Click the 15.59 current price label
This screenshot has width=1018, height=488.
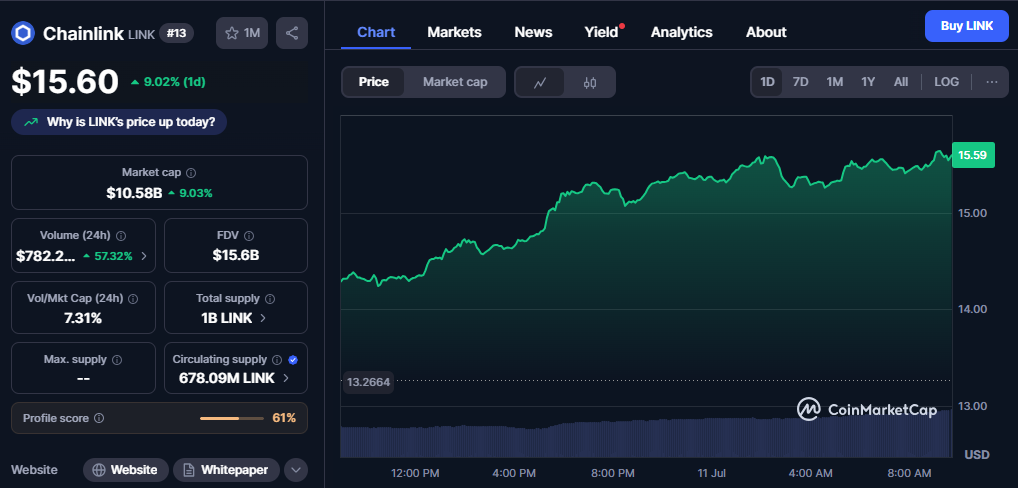973,155
